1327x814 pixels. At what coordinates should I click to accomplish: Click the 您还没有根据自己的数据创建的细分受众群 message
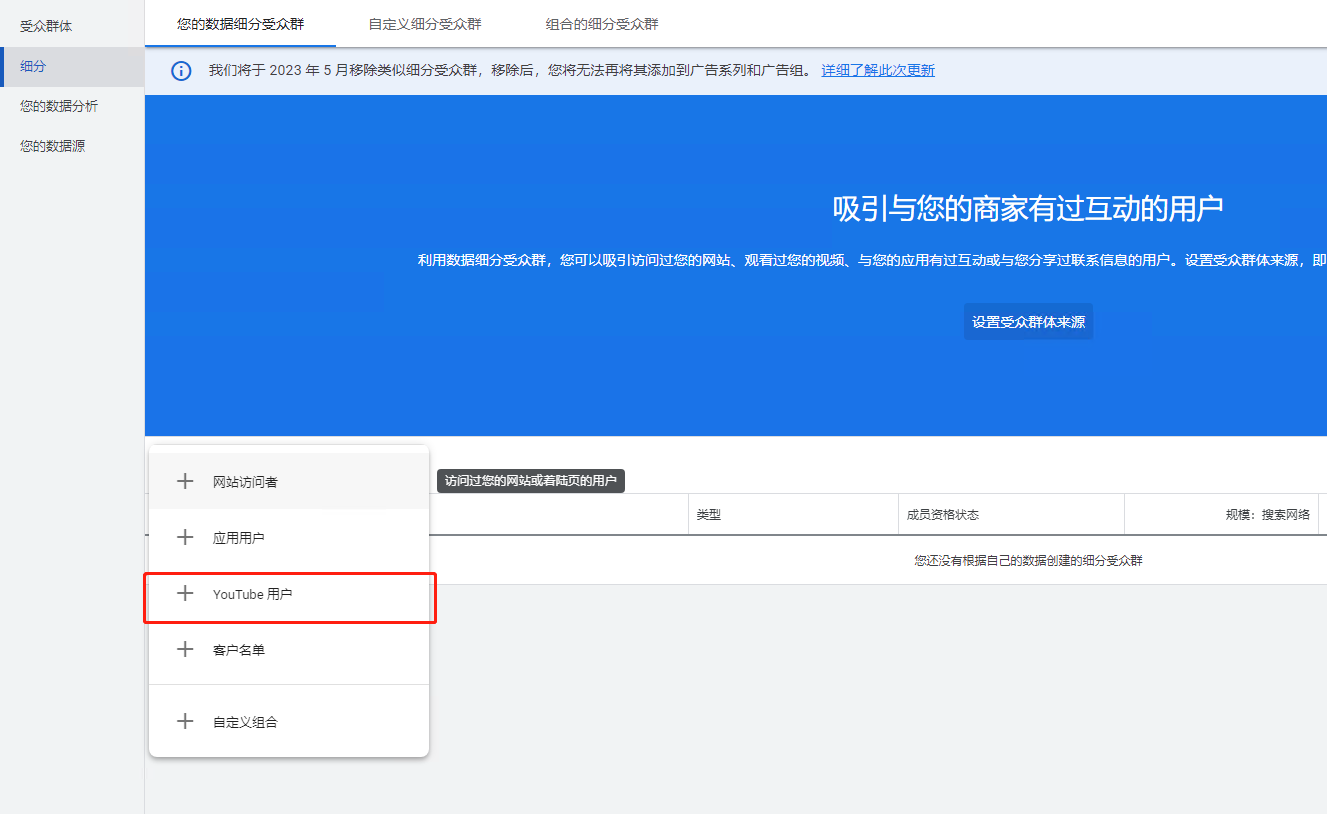point(1028,561)
